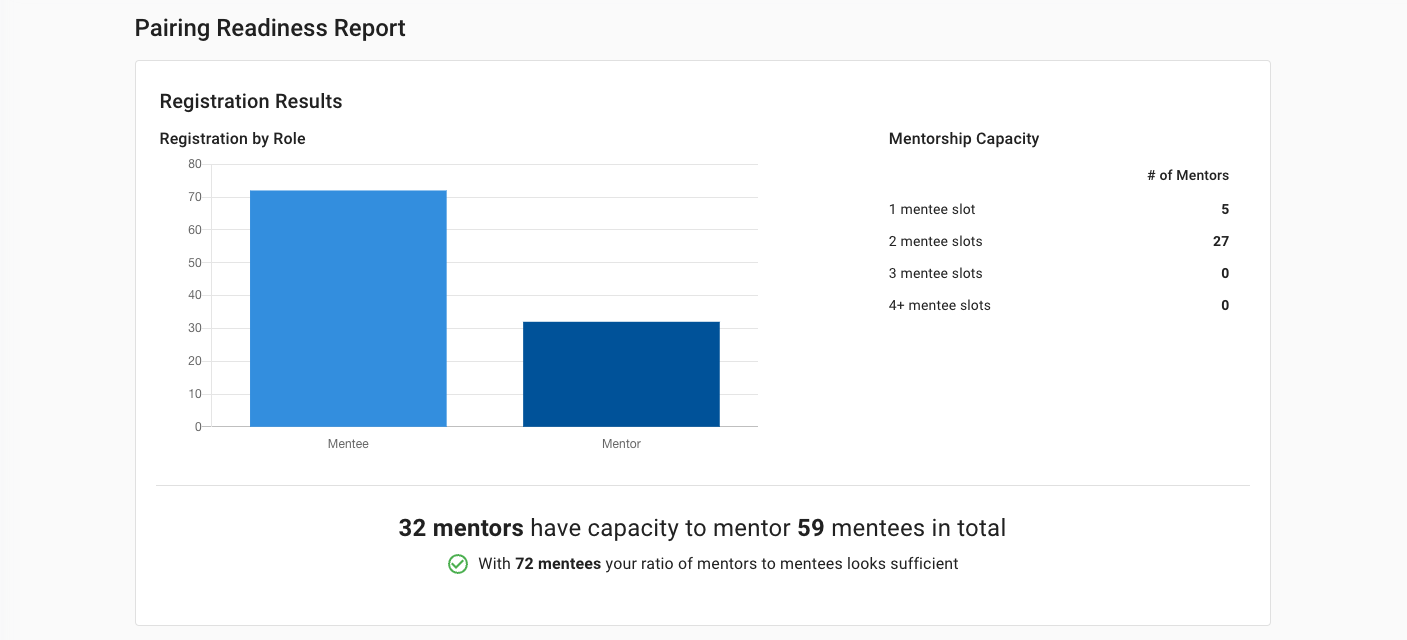Select the Pairing Readiness Report heading

[x=270, y=28]
